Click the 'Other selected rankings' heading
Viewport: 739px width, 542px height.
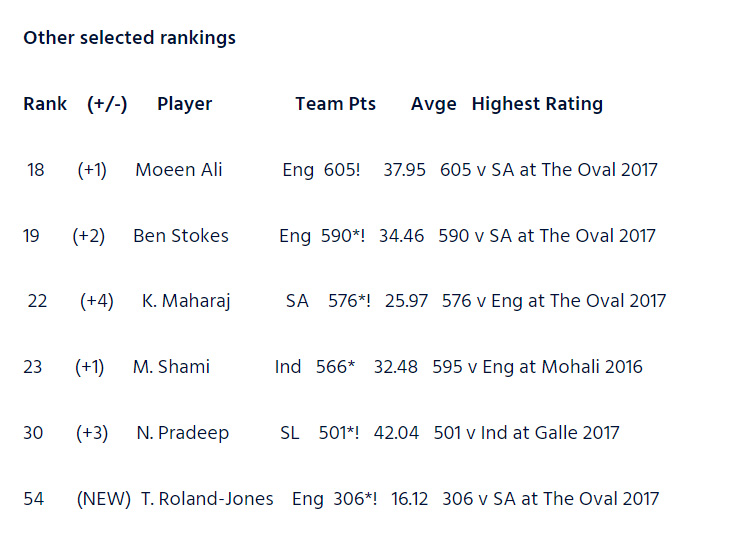click(x=130, y=38)
